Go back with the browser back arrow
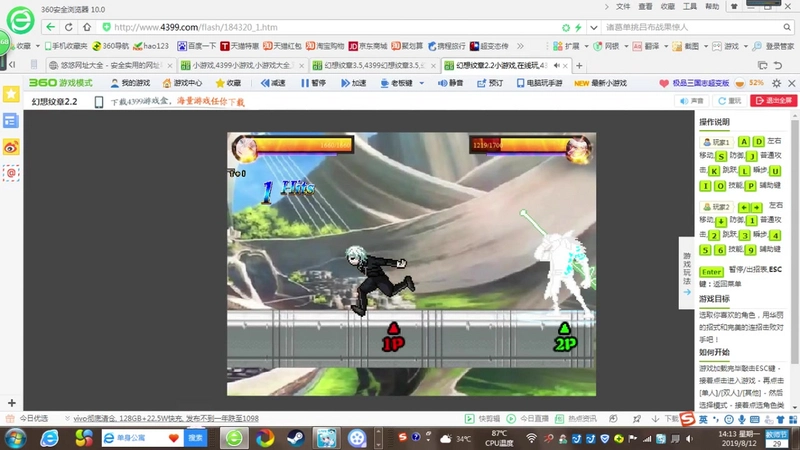The image size is (800, 450). tap(50, 27)
